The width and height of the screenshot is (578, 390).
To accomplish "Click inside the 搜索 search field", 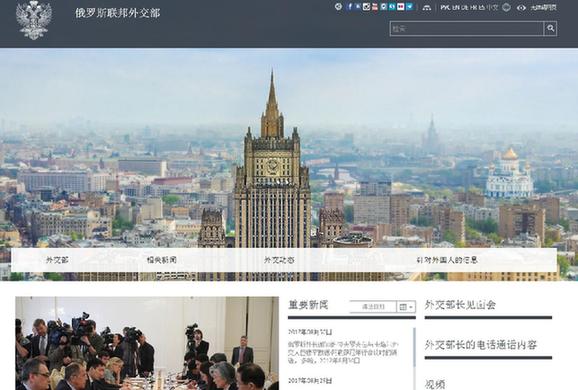I will [467, 28].
